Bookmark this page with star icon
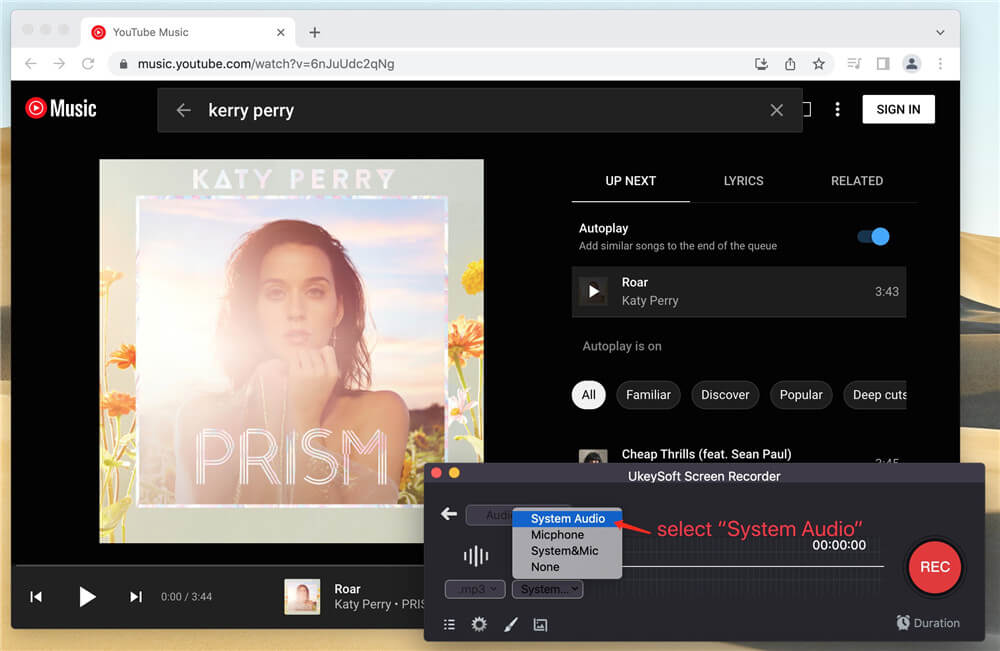Viewport: 1000px width, 651px height. pos(819,64)
